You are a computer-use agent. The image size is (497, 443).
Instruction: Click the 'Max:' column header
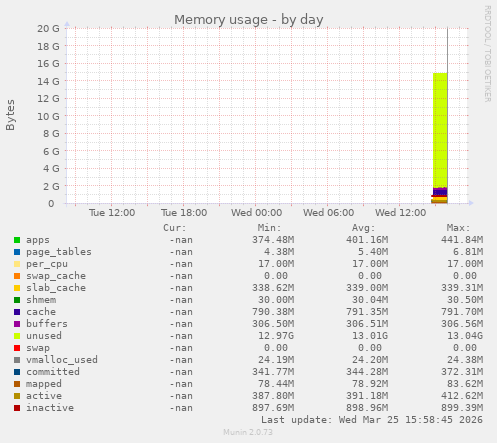458,228
